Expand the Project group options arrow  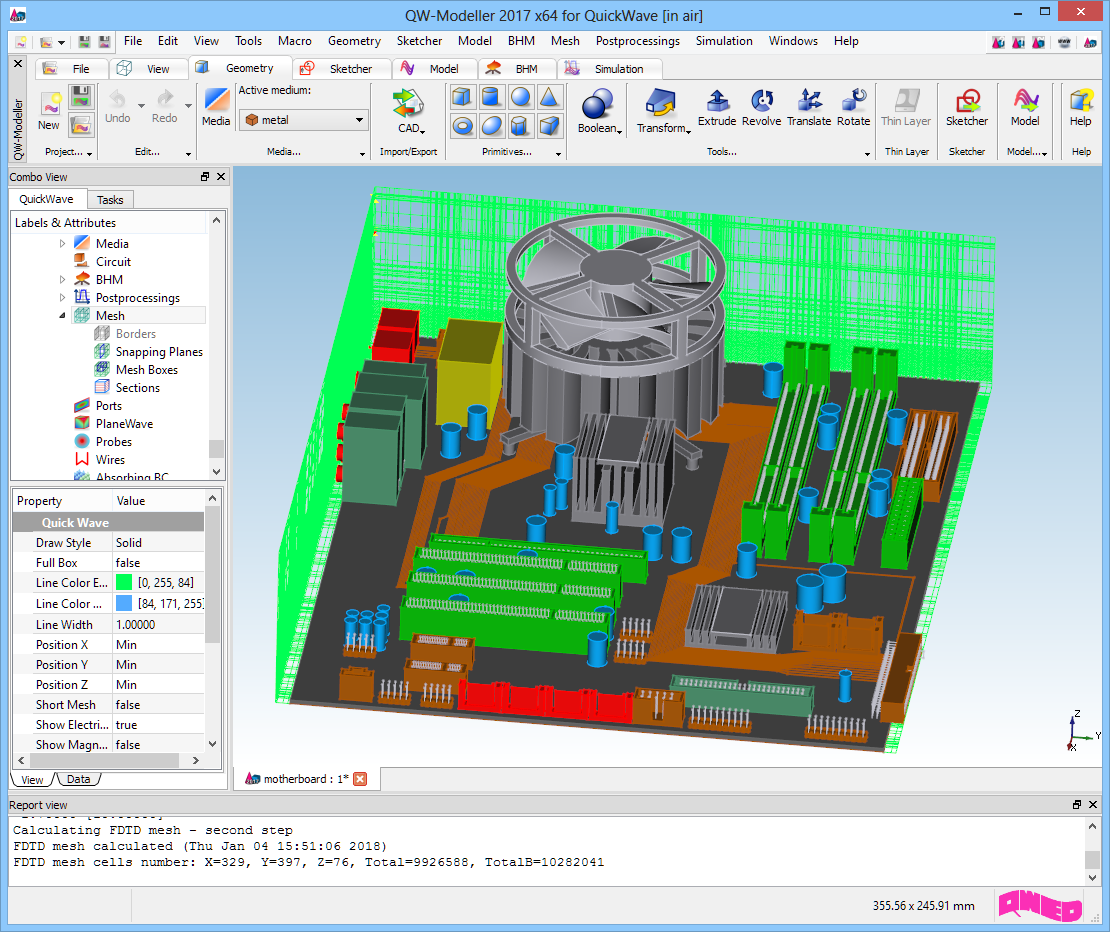90,154
